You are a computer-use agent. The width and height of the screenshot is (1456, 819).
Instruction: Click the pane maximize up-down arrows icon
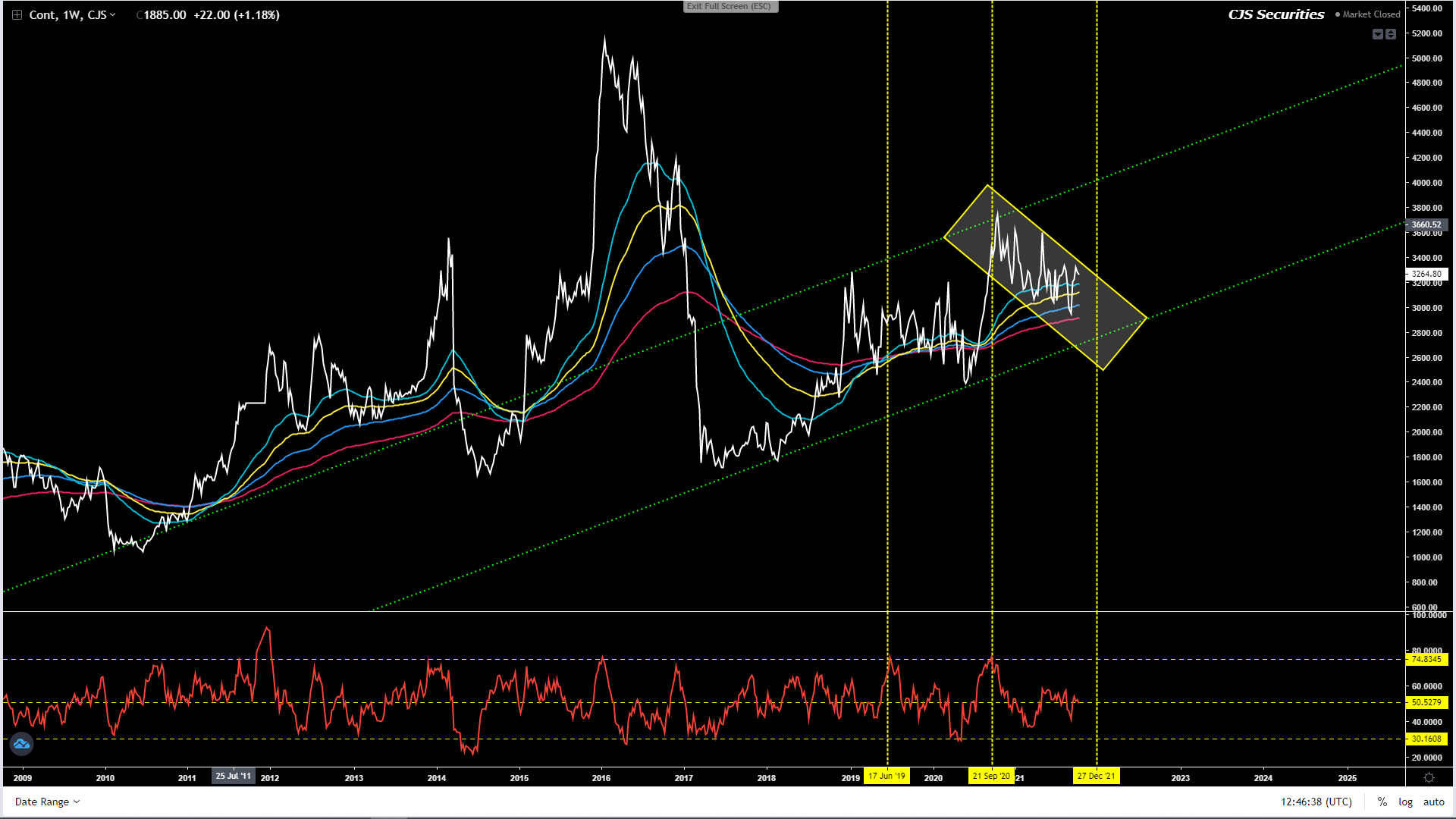[1391, 34]
